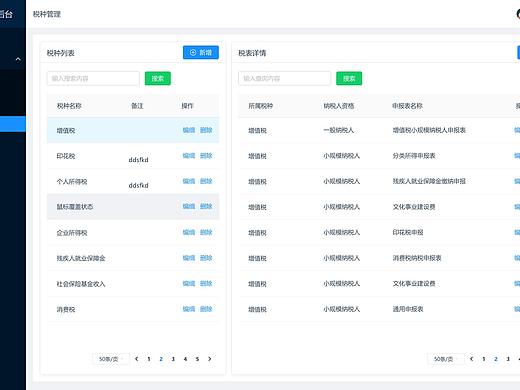The image size is (520, 390).
Task: Open page size dropdown in left pagination
Action: [111, 359]
